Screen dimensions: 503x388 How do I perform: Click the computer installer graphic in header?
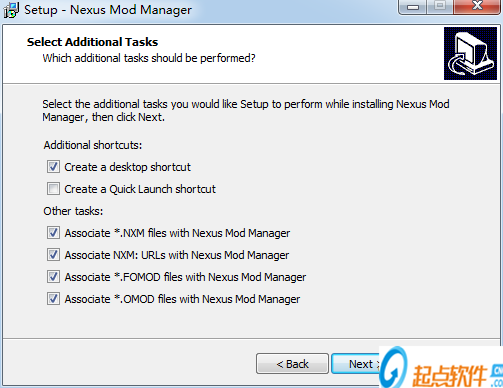470,53
